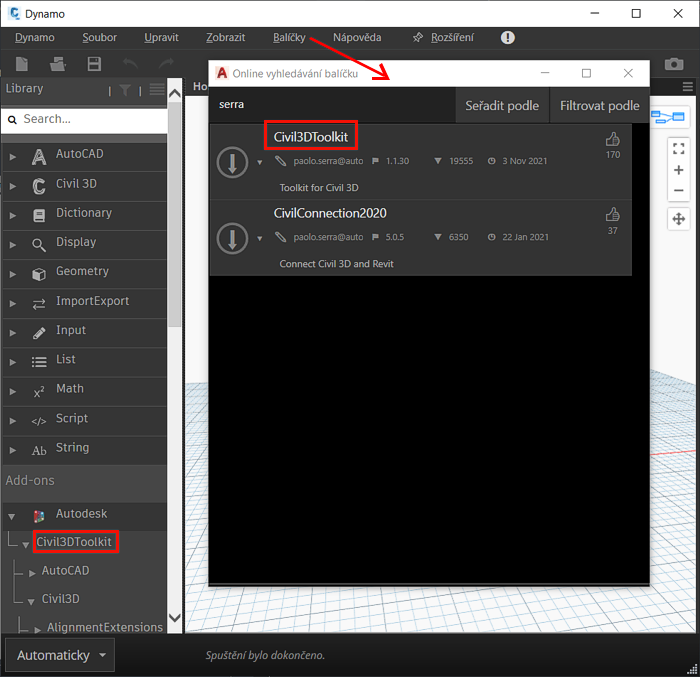Click 'Toolkit for Civil 3D' description

(319, 188)
